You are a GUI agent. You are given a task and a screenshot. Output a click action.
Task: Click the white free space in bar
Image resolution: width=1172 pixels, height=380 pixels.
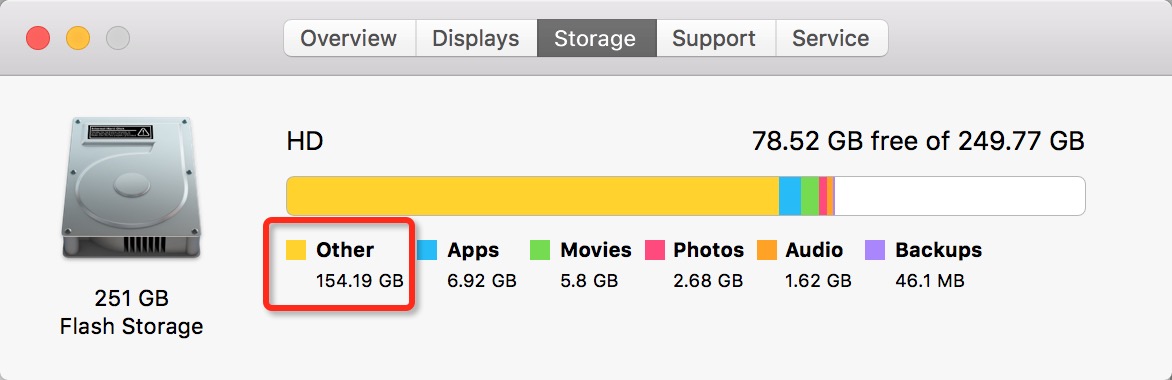click(959, 196)
